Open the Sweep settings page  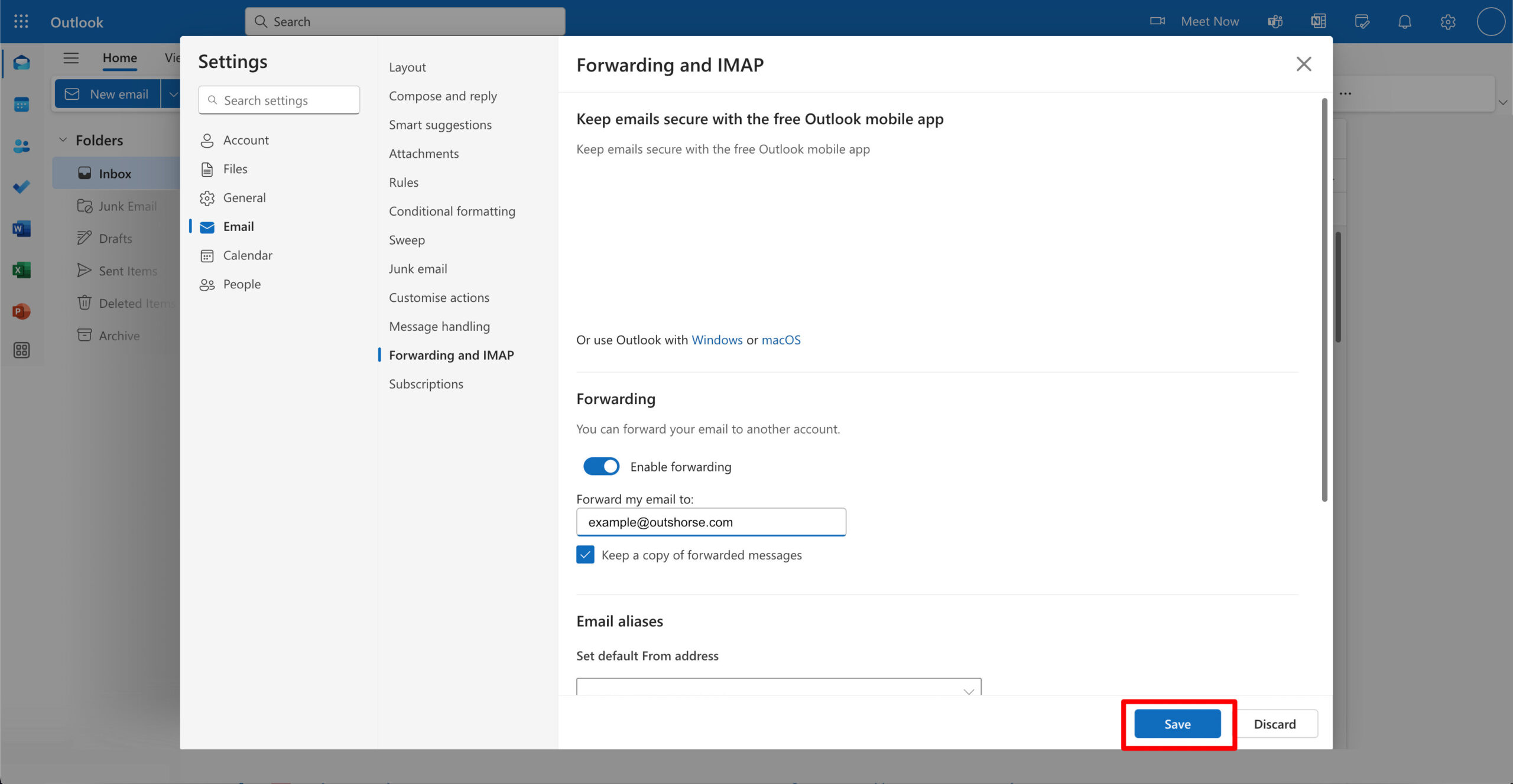click(407, 240)
